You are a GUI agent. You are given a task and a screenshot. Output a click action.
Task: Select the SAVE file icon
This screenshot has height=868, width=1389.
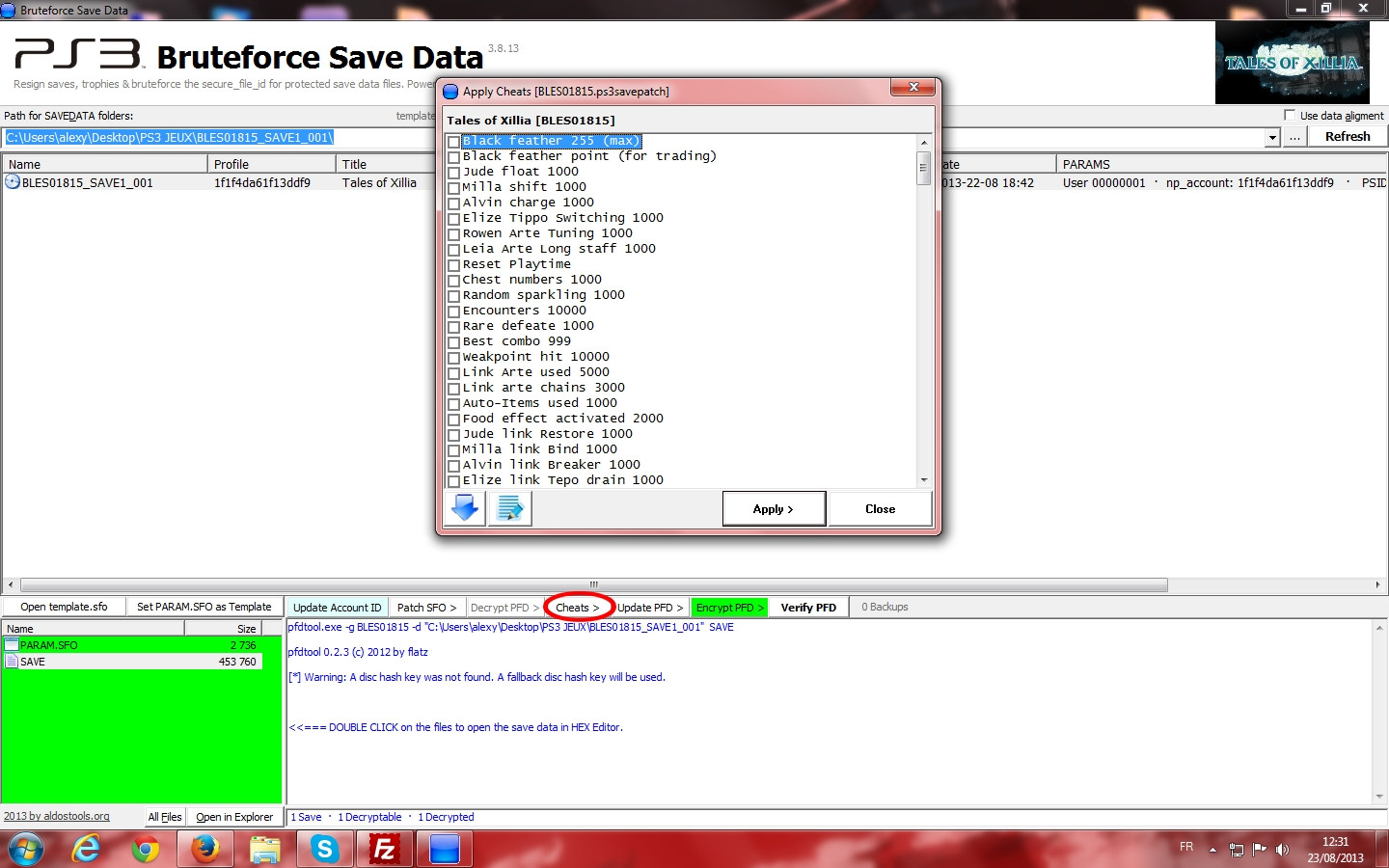[x=12, y=661]
